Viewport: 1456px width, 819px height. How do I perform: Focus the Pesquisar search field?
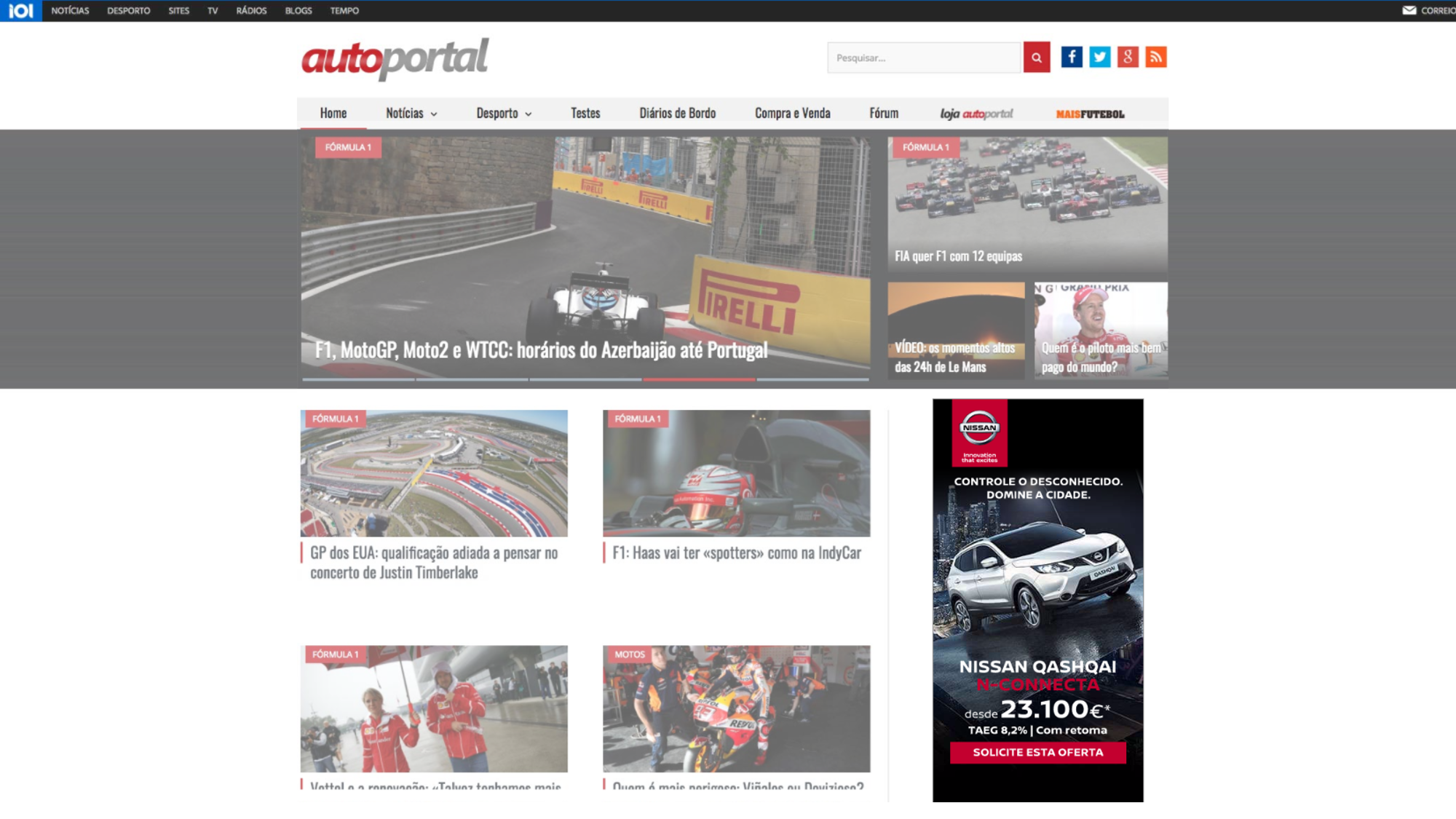pyautogui.click(x=925, y=58)
